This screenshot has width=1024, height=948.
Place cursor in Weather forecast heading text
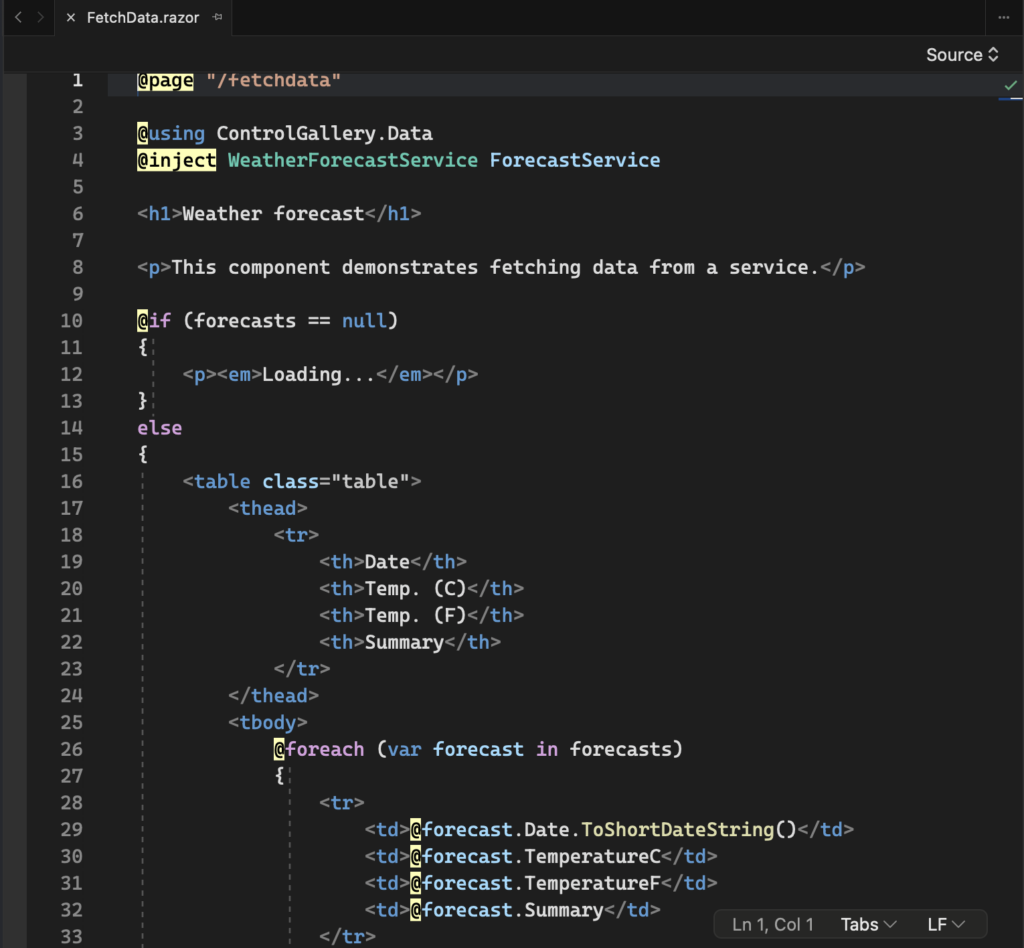pos(273,214)
